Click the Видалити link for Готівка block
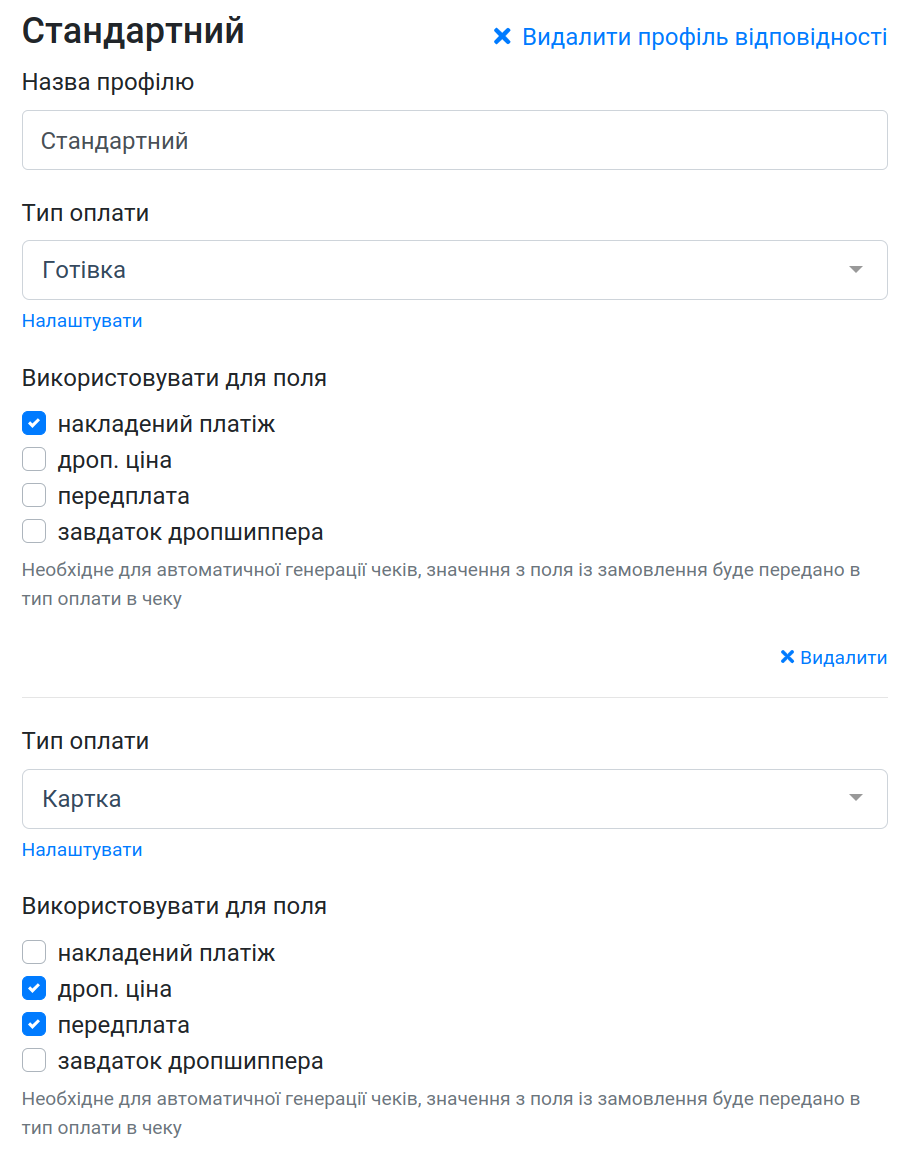This screenshot has width=902, height=1154. click(843, 657)
